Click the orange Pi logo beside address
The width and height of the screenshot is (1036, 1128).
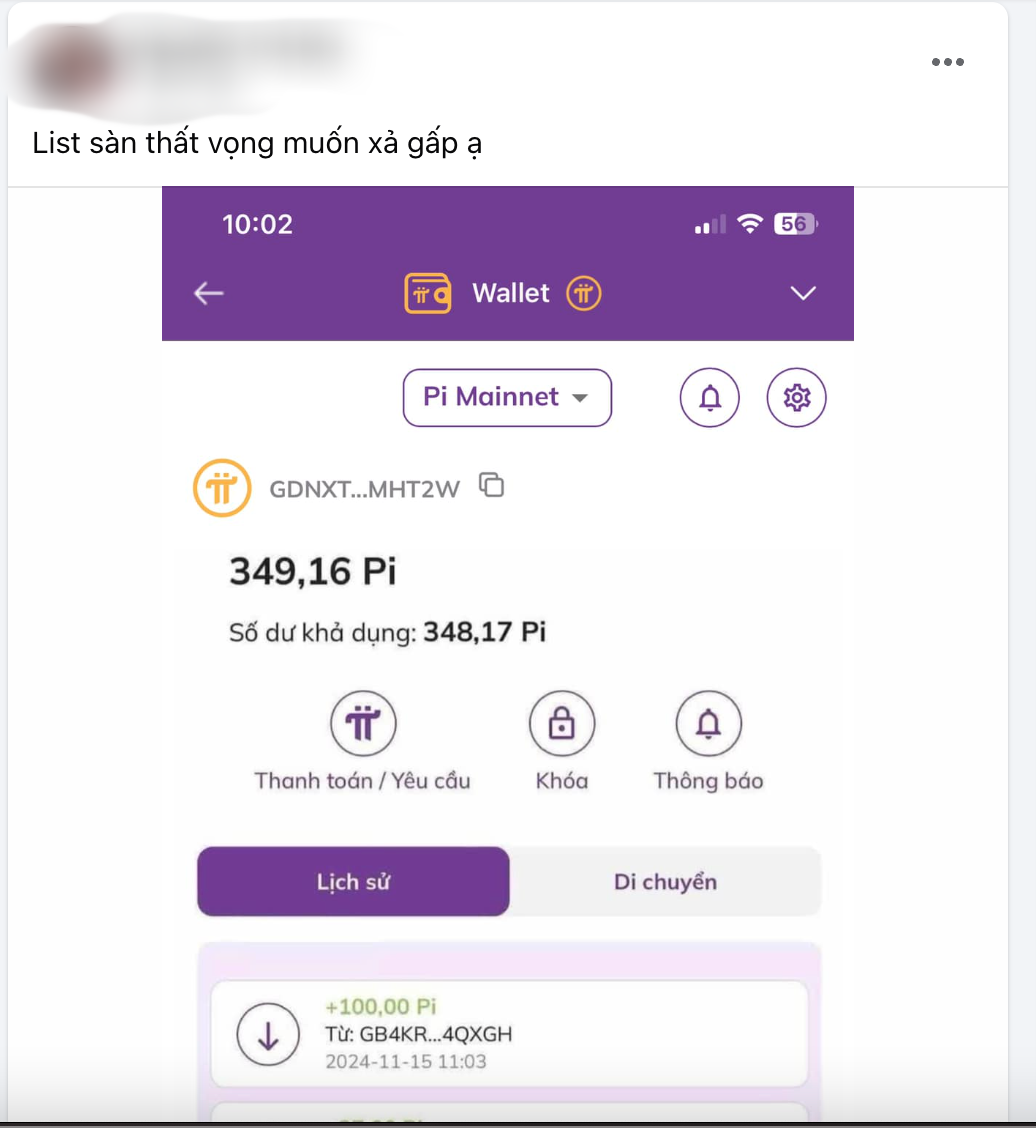click(x=222, y=488)
